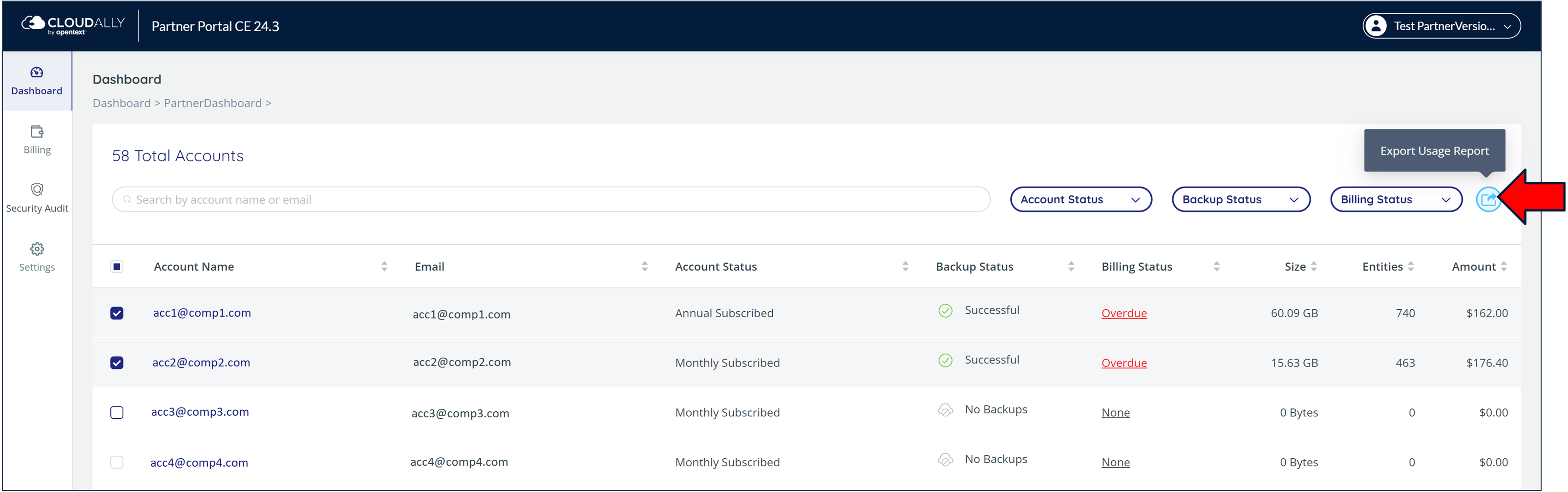Select the acc1@comp1.com email cell
This screenshot has width=1568, height=492.
[462, 314]
